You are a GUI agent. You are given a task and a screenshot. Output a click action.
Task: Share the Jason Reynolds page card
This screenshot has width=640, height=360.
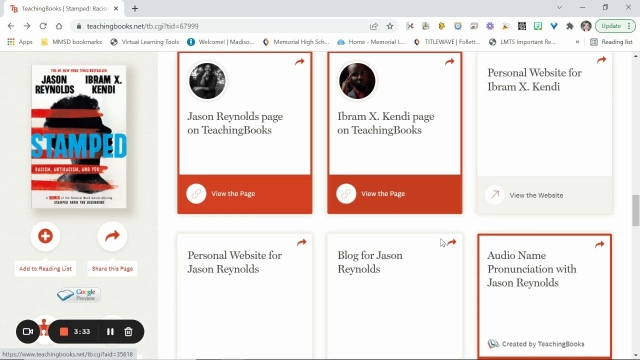coord(300,62)
